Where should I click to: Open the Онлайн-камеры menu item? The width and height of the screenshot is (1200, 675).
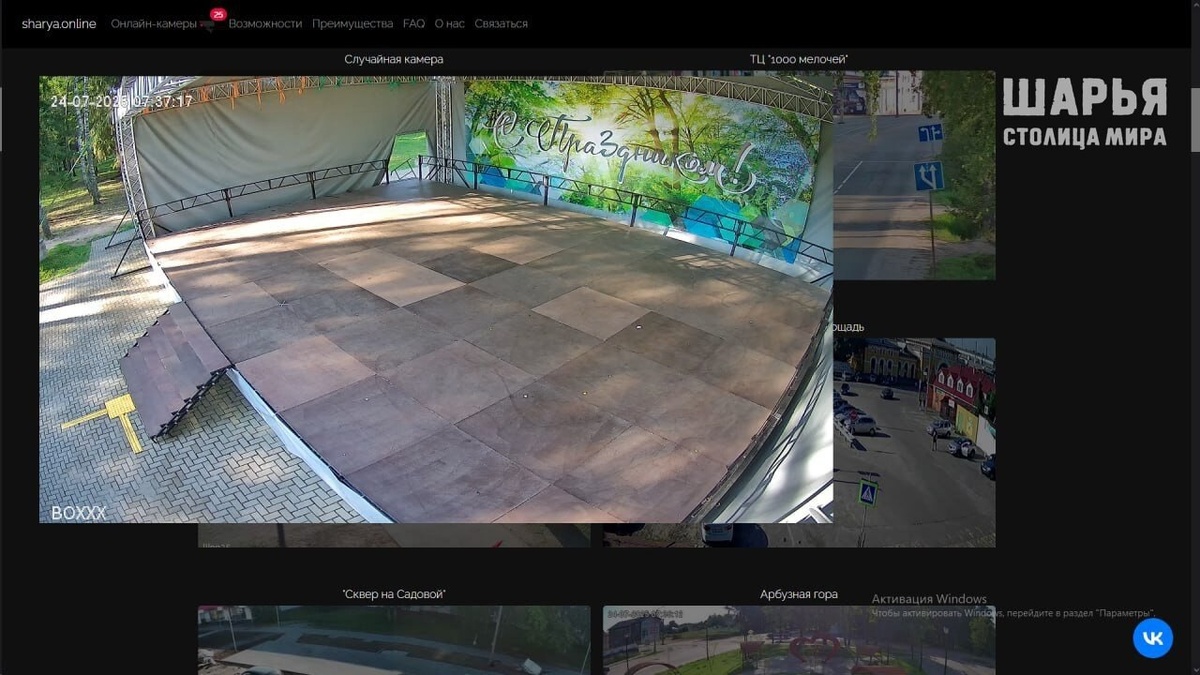(154, 23)
